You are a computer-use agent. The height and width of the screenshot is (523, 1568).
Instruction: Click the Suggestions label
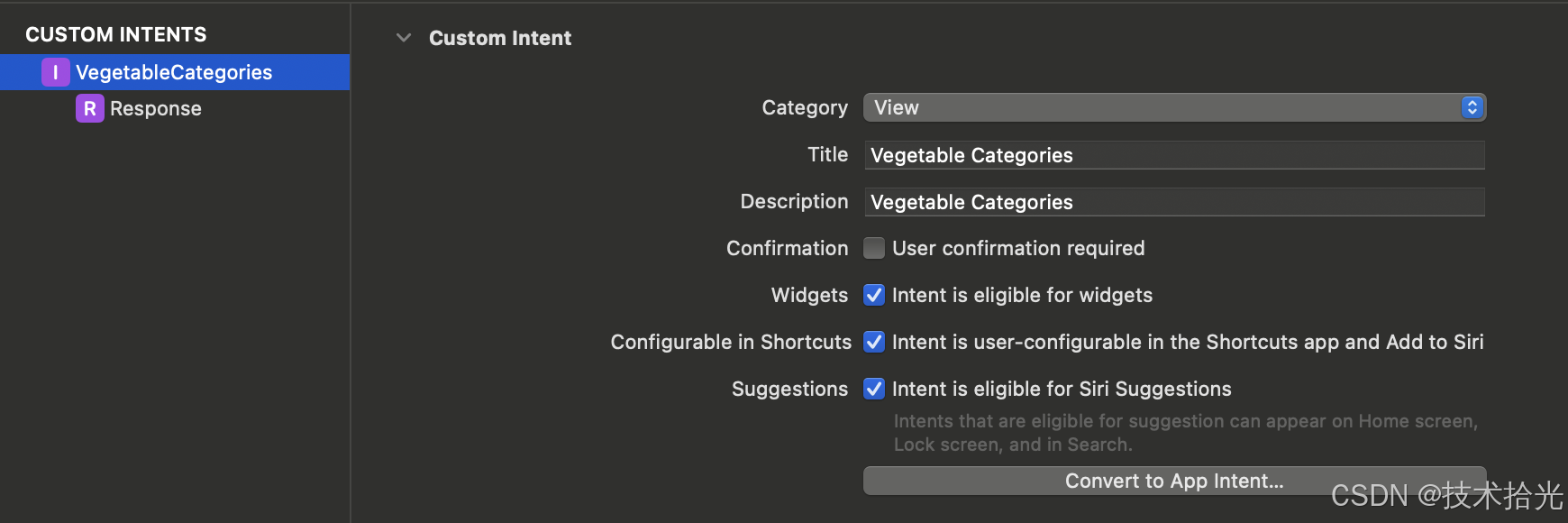click(x=789, y=389)
